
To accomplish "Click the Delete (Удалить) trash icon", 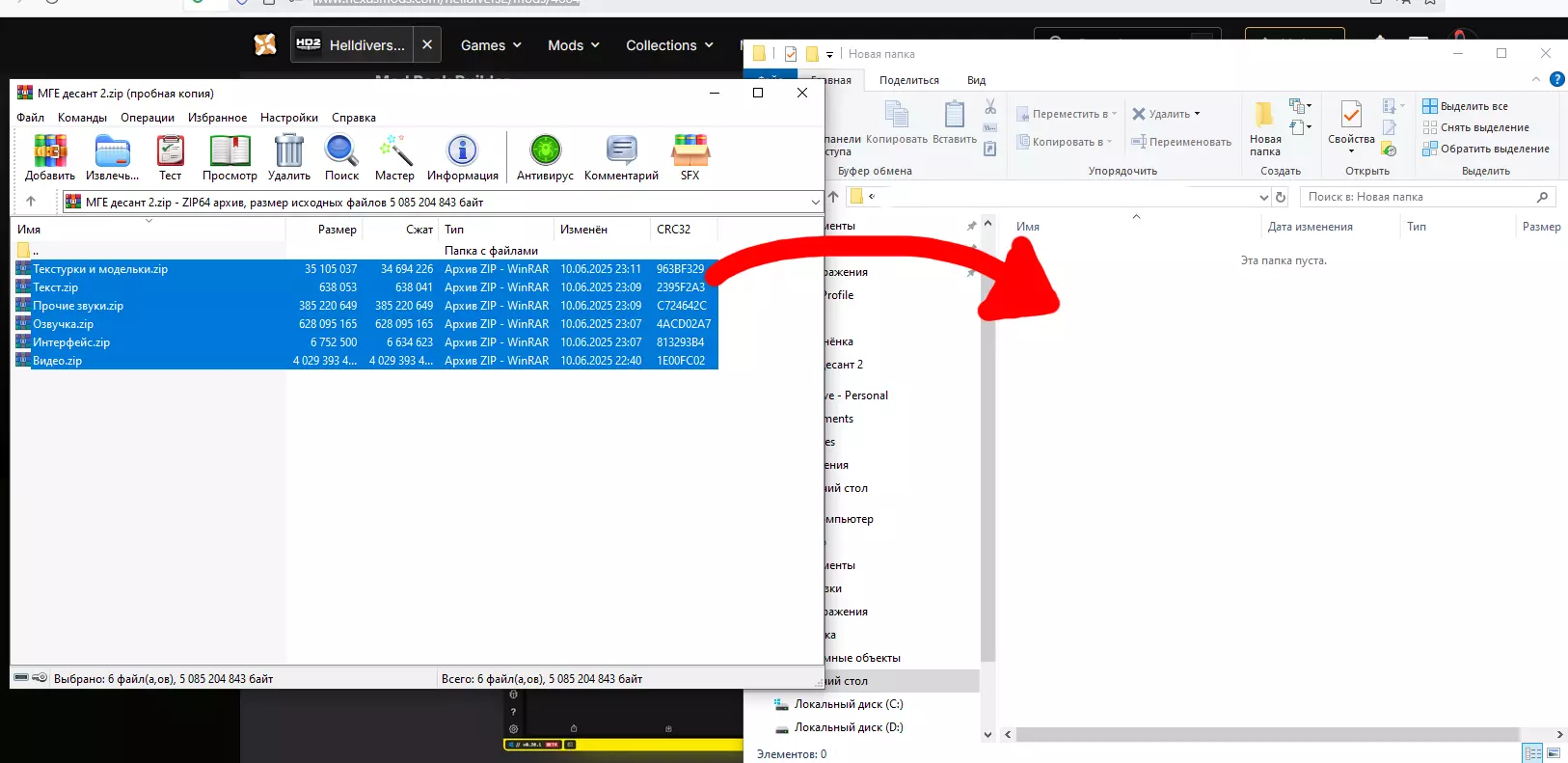I will [288, 152].
